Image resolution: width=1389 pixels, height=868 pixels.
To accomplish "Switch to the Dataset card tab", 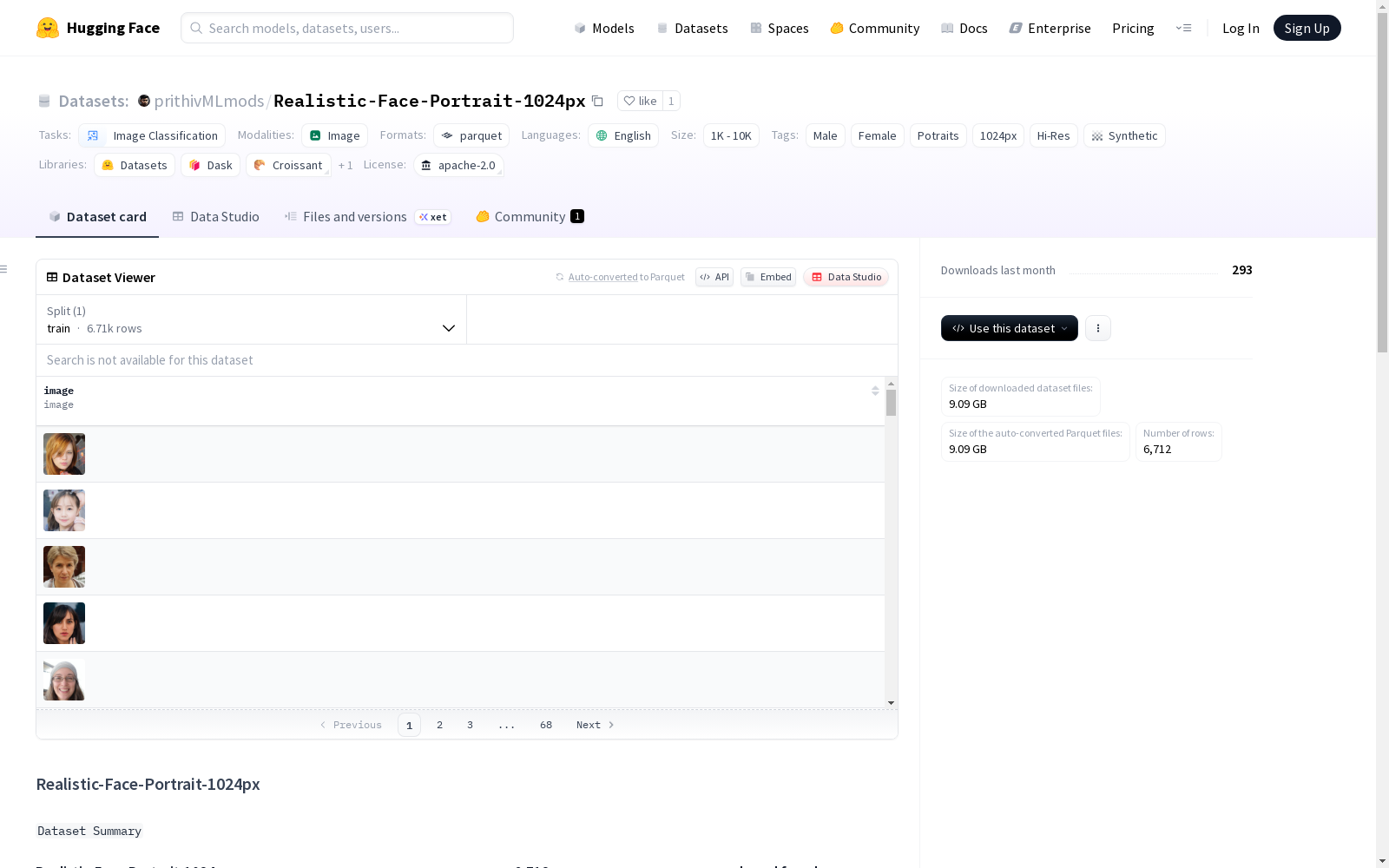I will (x=97, y=217).
